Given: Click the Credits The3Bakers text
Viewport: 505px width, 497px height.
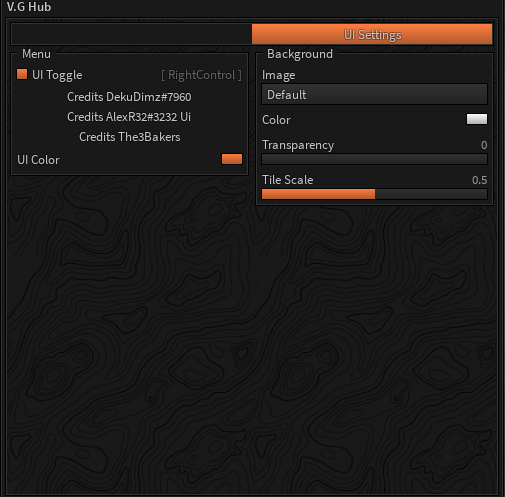Looking at the screenshot, I should (130, 137).
